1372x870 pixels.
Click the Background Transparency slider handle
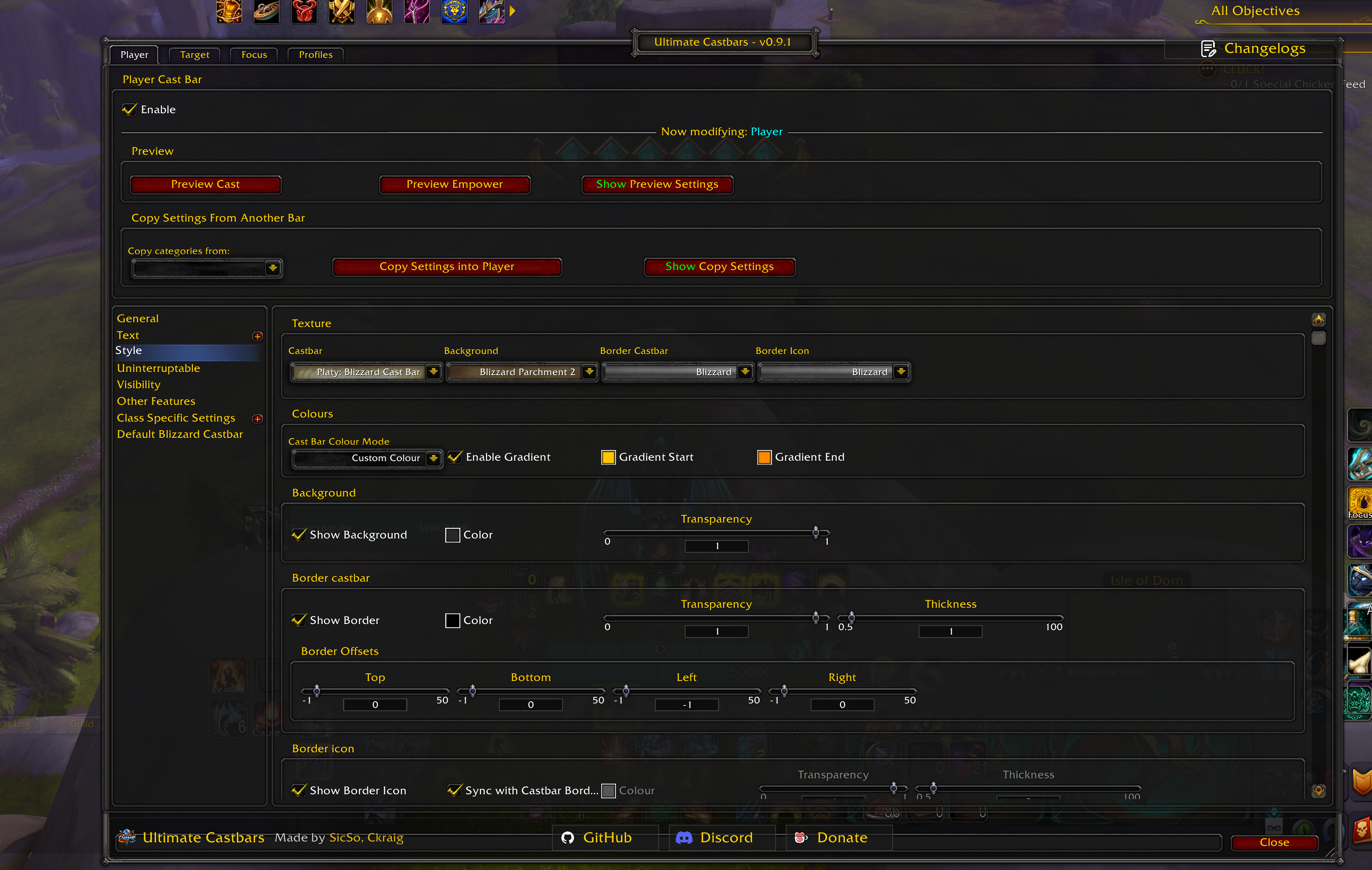tap(815, 532)
